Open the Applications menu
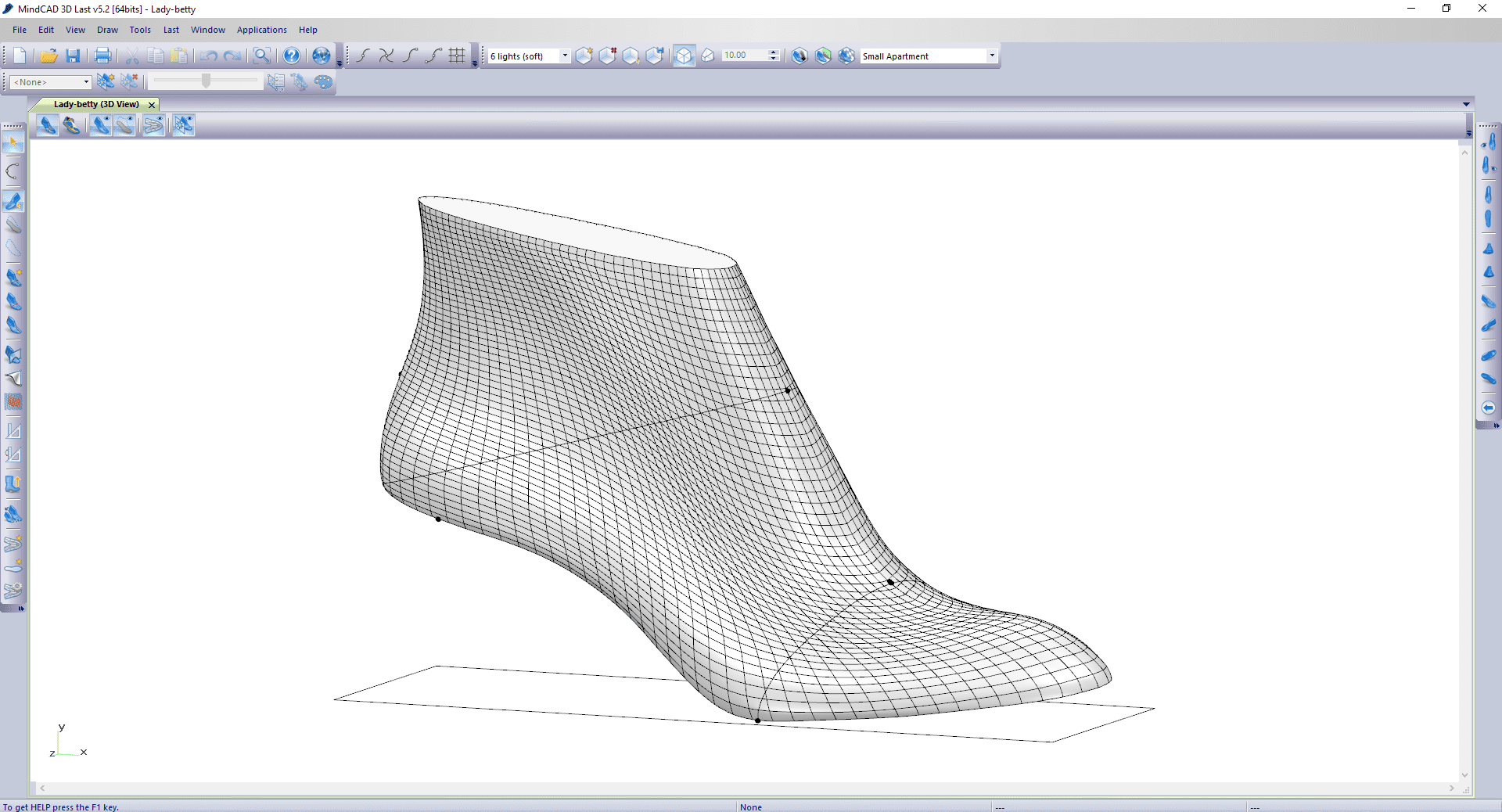 (261, 30)
